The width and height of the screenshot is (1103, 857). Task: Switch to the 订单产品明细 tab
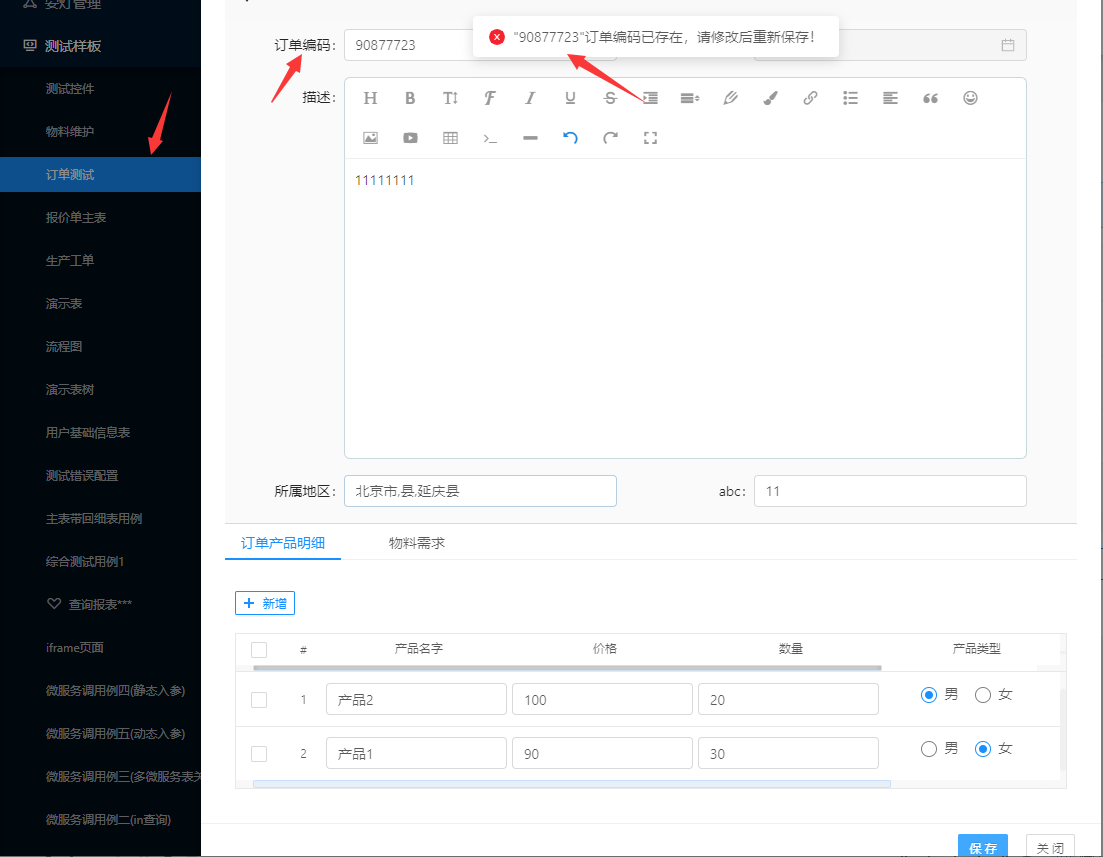(283, 543)
